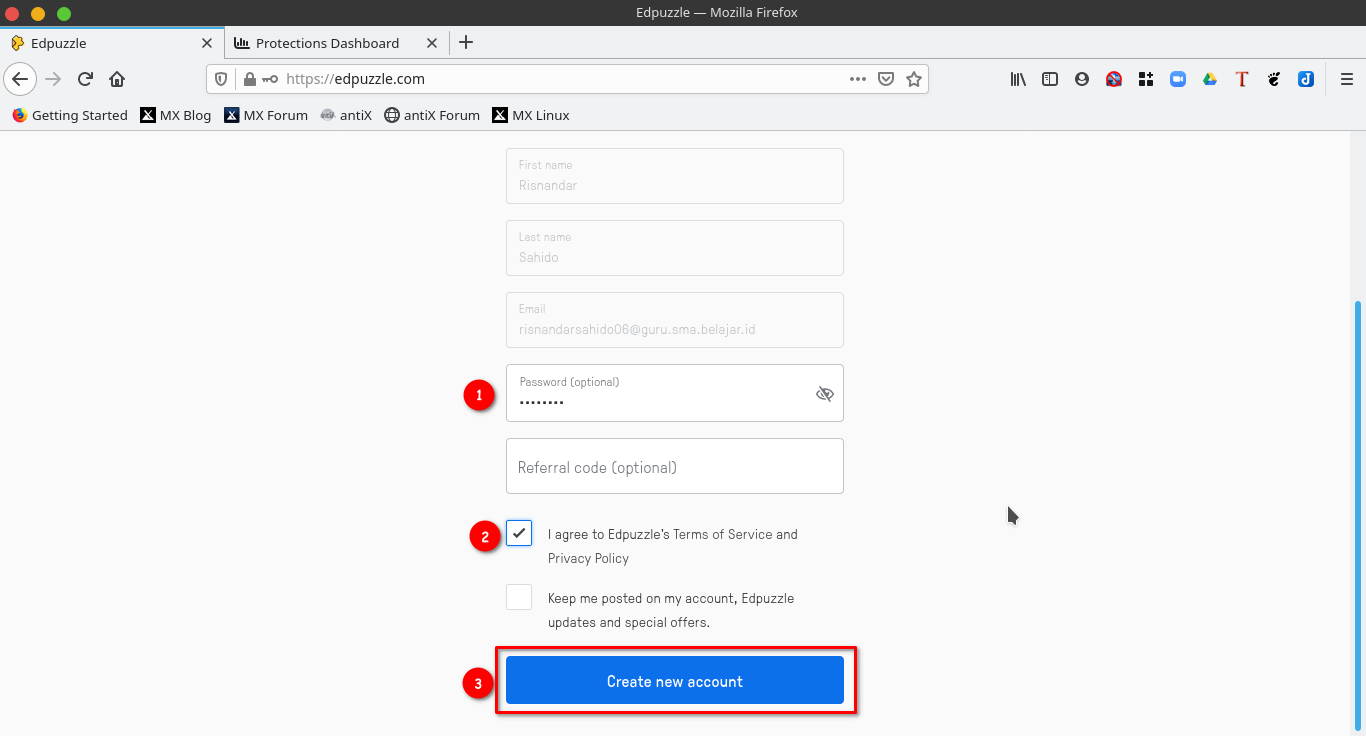
Task: Open a new tab with plus button
Action: coord(466,42)
